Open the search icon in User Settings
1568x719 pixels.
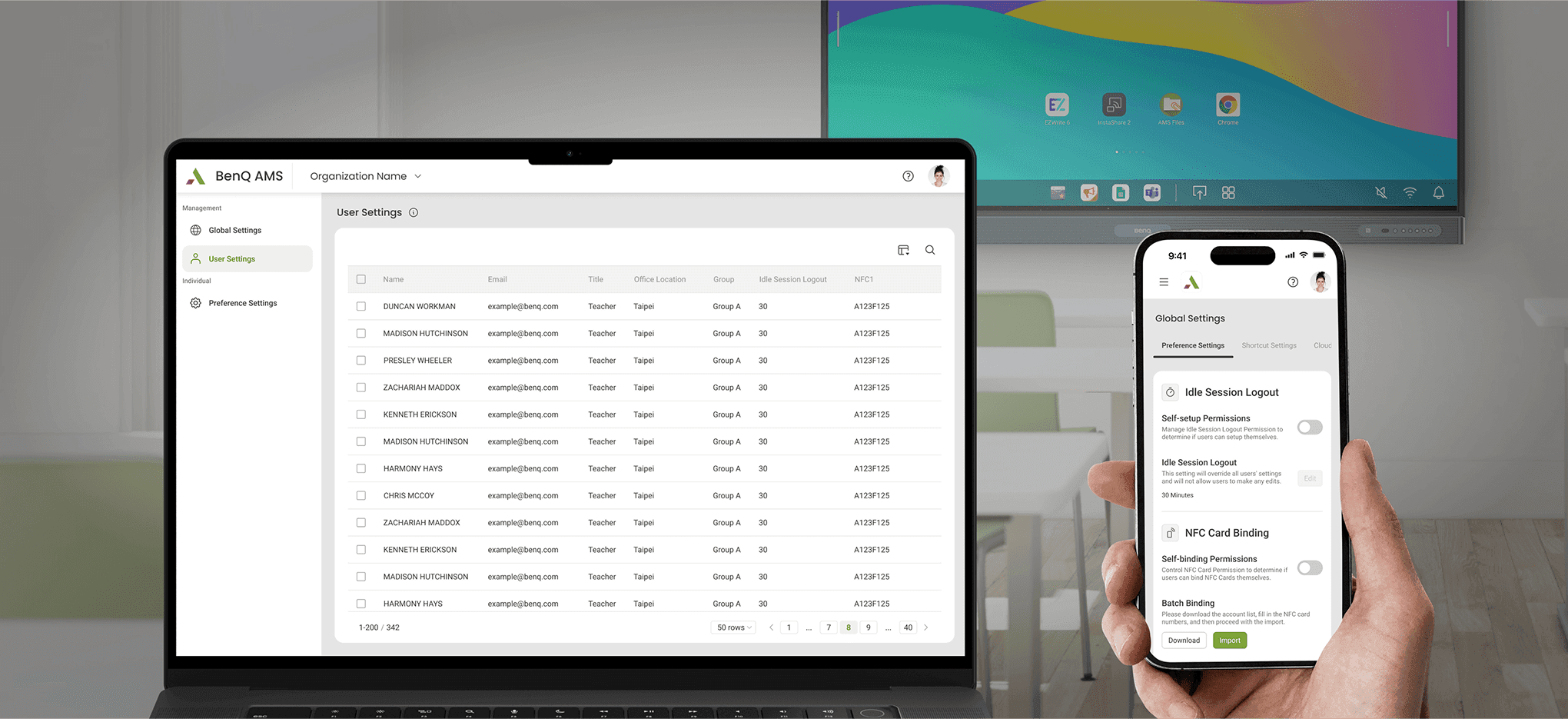(930, 250)
